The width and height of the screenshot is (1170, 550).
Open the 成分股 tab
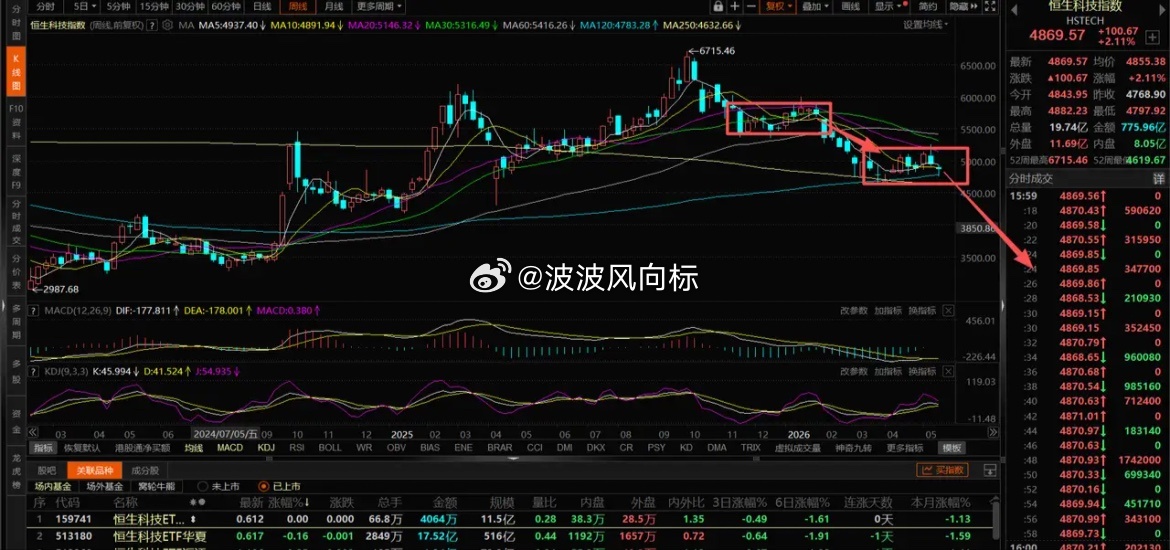145,470
